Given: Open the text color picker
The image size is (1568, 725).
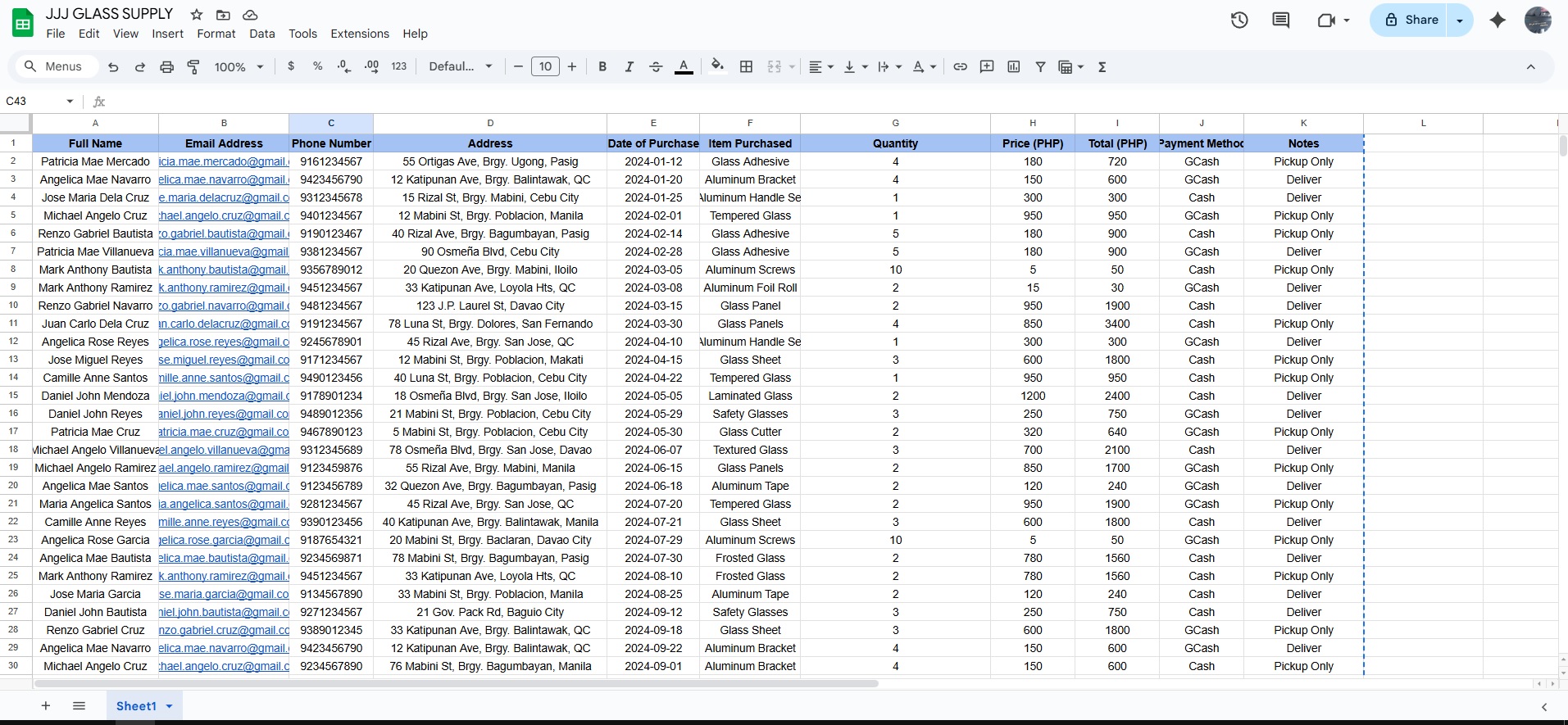Looking at the screenshot, I should (x=684, y=67).
